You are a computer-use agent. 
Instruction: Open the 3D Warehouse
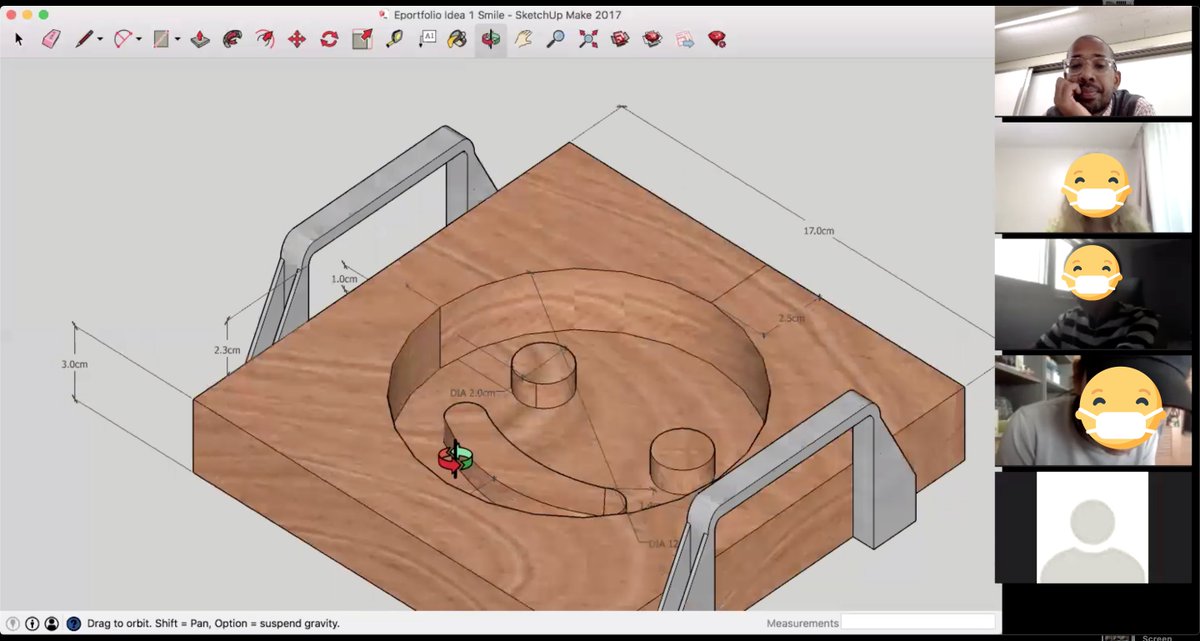coord(620,39)
